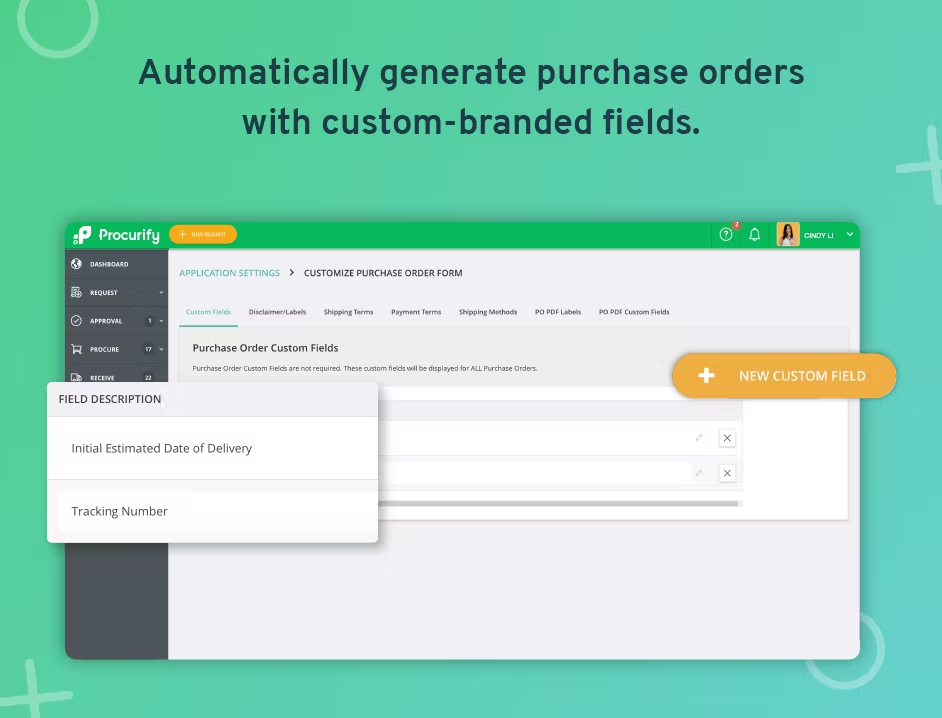This screenshot has width=942, height=718.
Task: Select the Tracking Number field row
Action: (213, 511)
